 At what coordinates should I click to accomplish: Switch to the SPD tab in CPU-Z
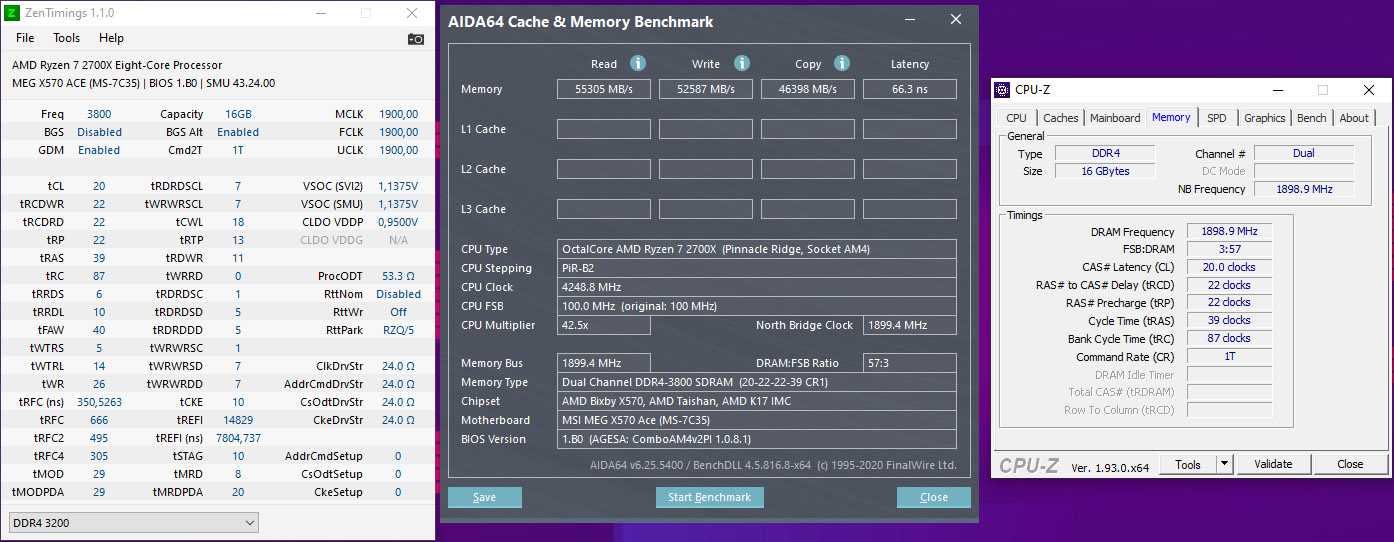click(x=1216, y=118)
